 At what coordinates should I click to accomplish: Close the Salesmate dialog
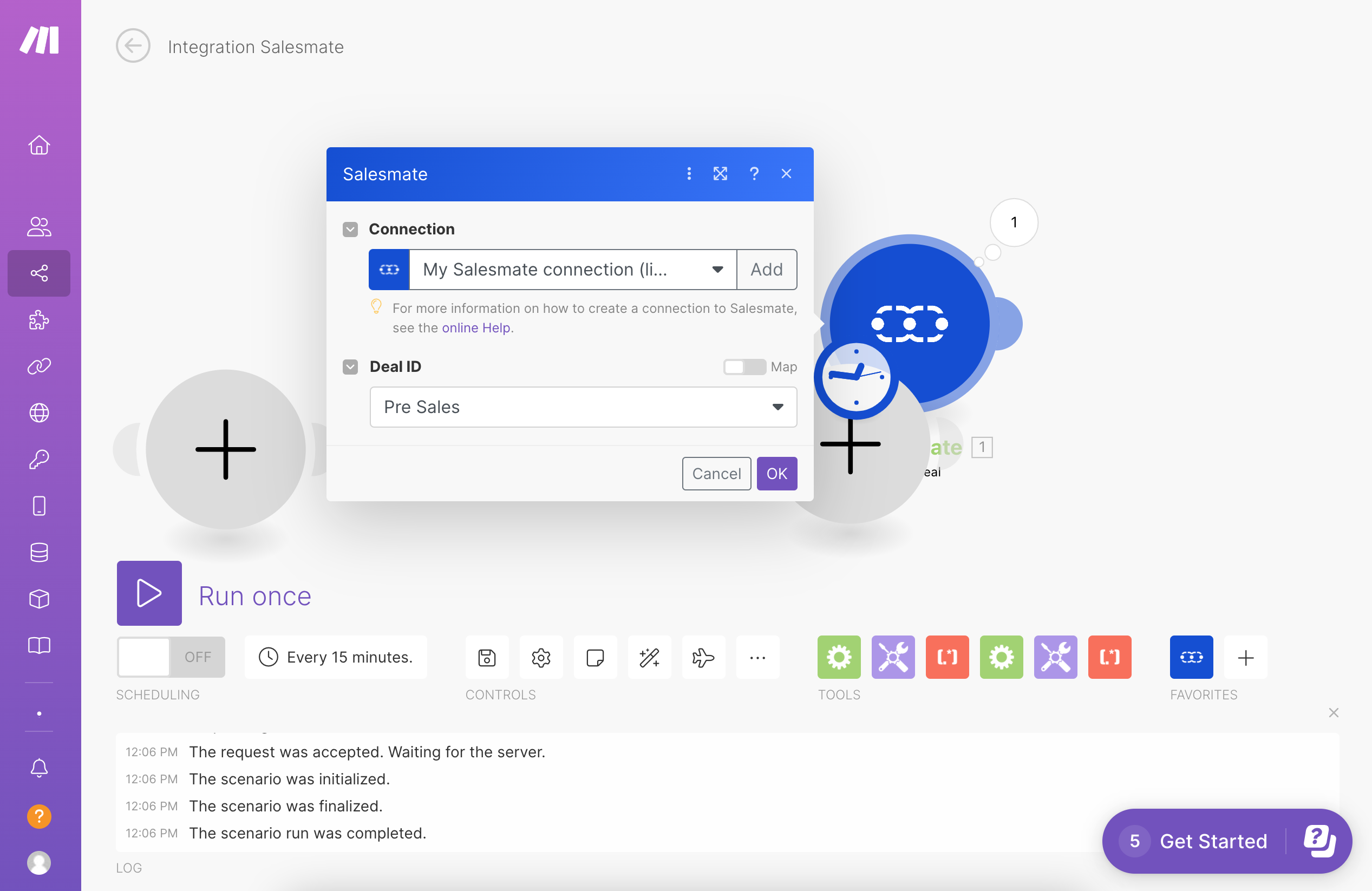tap(786, 174)
